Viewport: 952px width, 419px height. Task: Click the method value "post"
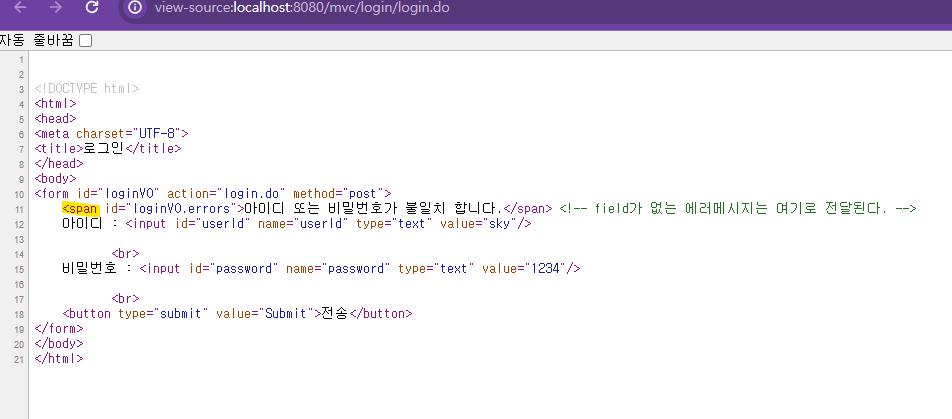[361, 194]
